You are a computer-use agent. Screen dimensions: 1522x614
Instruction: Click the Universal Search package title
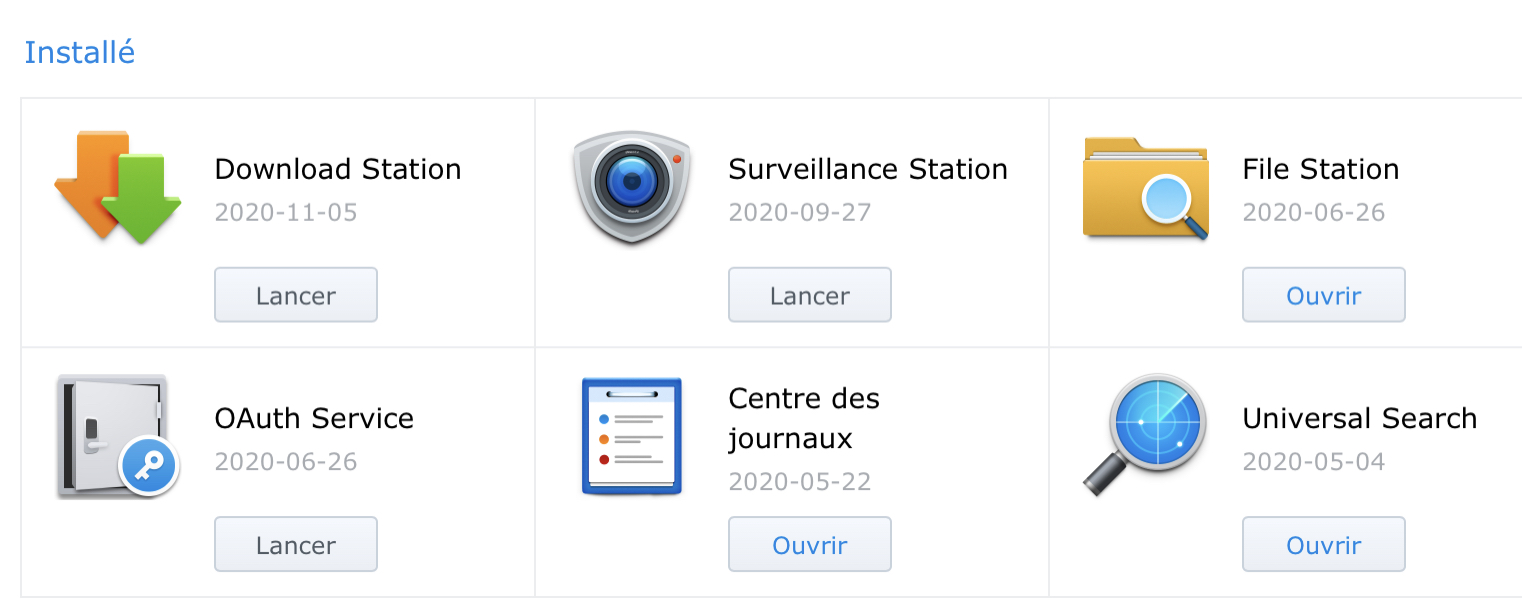coord(1359,418)
